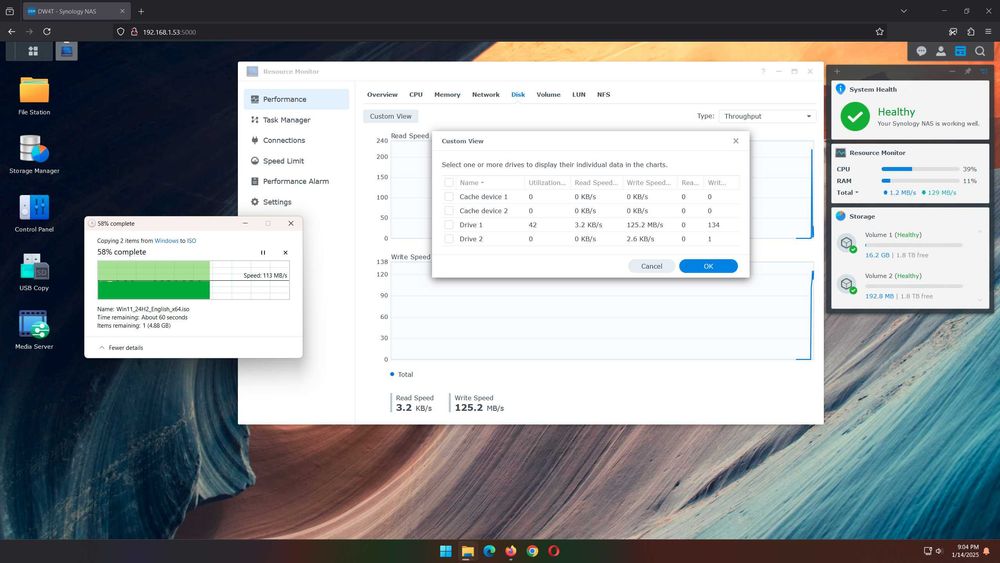Switch to the NFS tab
The image size is (1000, 563).
click(603, 94)
